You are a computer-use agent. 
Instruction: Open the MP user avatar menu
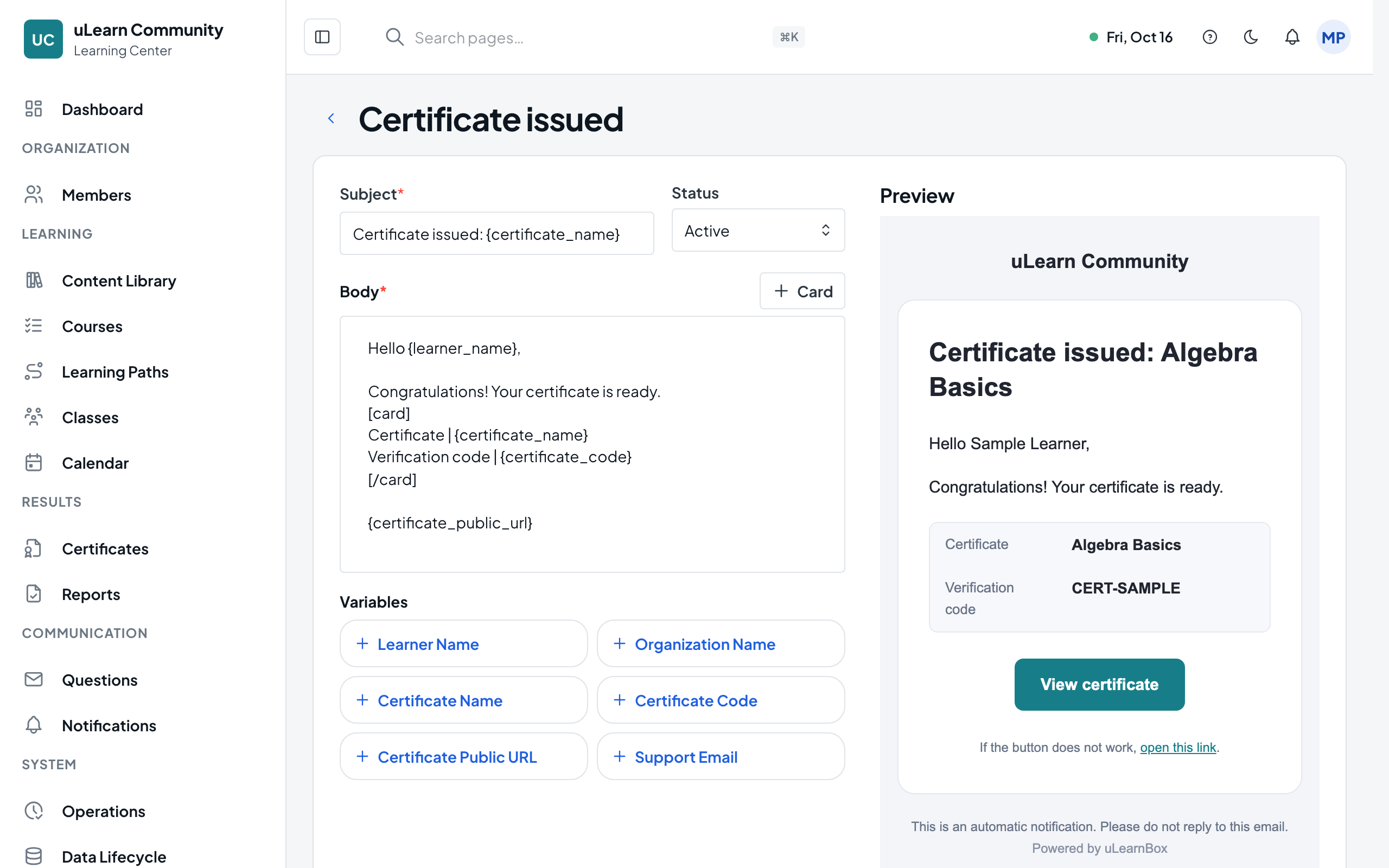pos(1333,37)
